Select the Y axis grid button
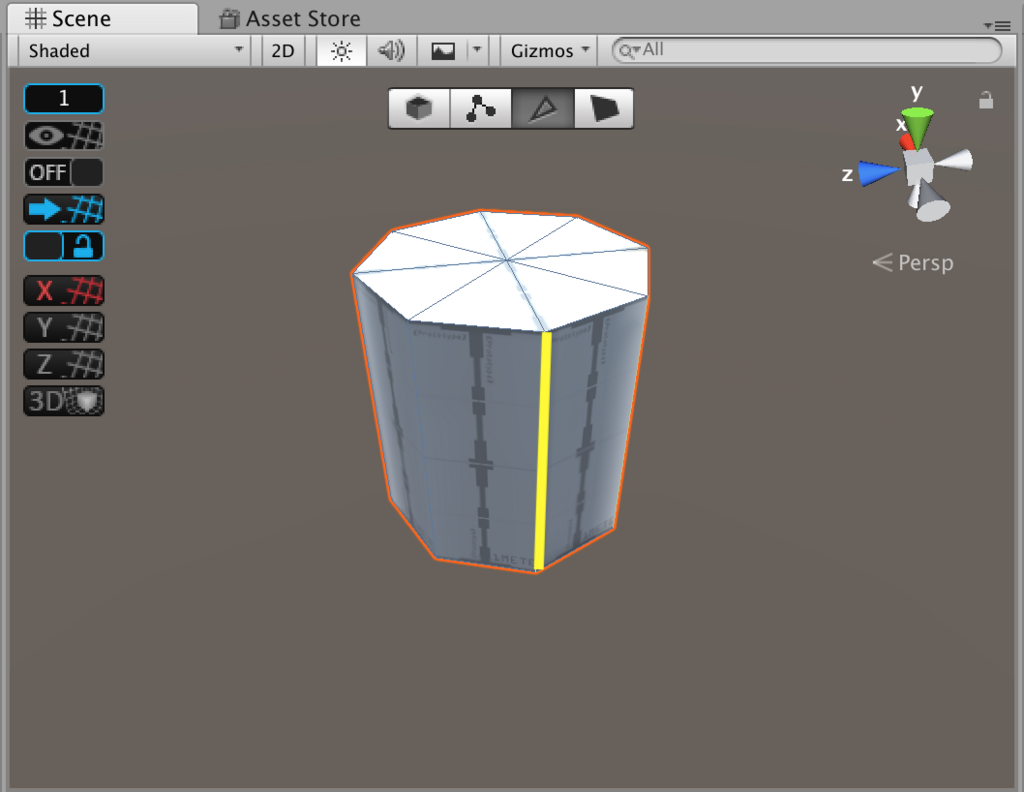The width and height of the screenshot is (1024, 792). click(x=64, y=327)
